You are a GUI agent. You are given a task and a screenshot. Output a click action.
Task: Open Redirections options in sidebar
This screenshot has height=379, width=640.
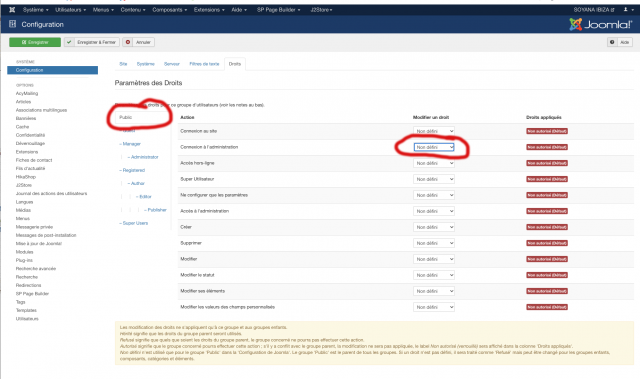29,285
